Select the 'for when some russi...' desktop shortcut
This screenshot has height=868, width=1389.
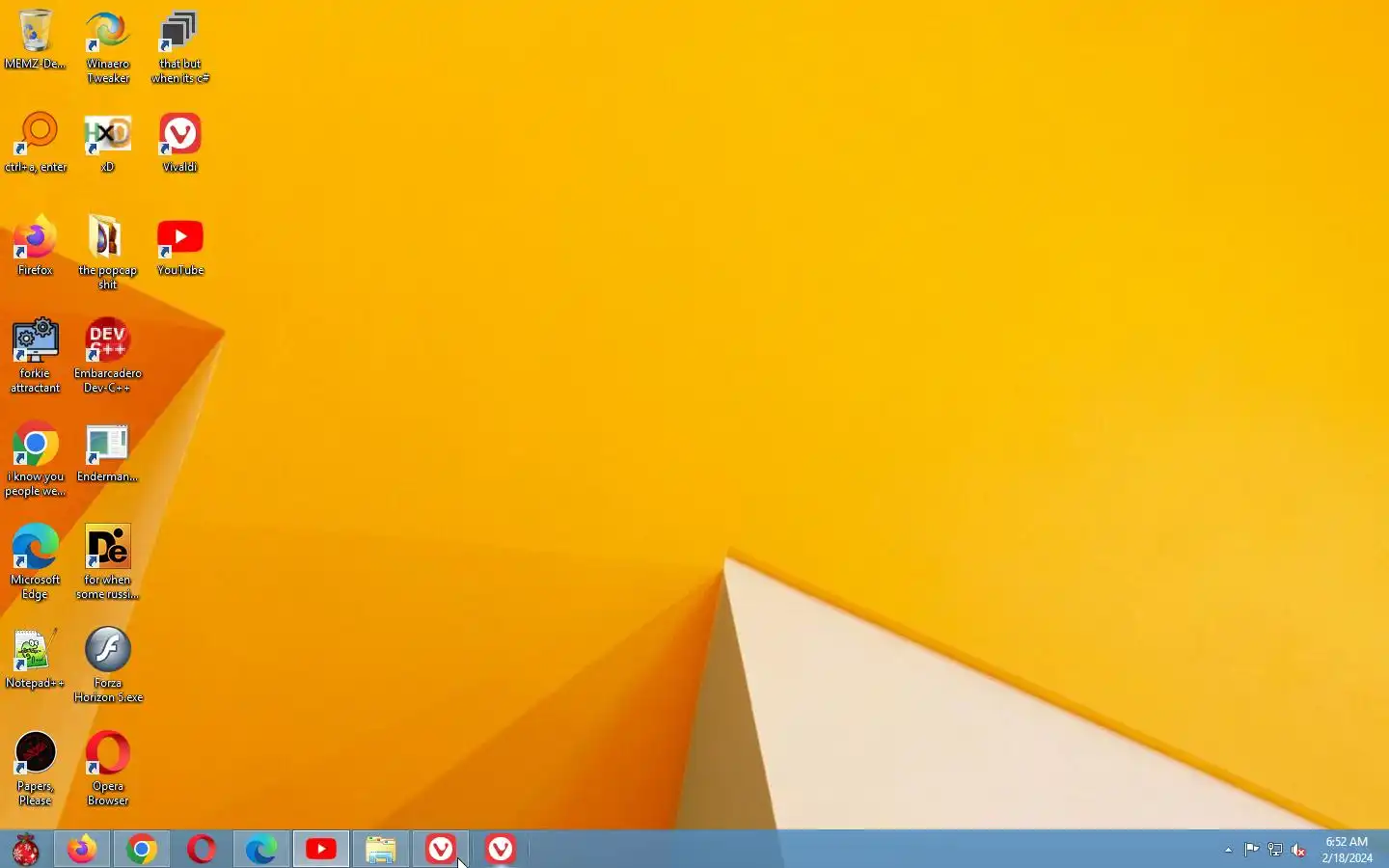(108, 562)
